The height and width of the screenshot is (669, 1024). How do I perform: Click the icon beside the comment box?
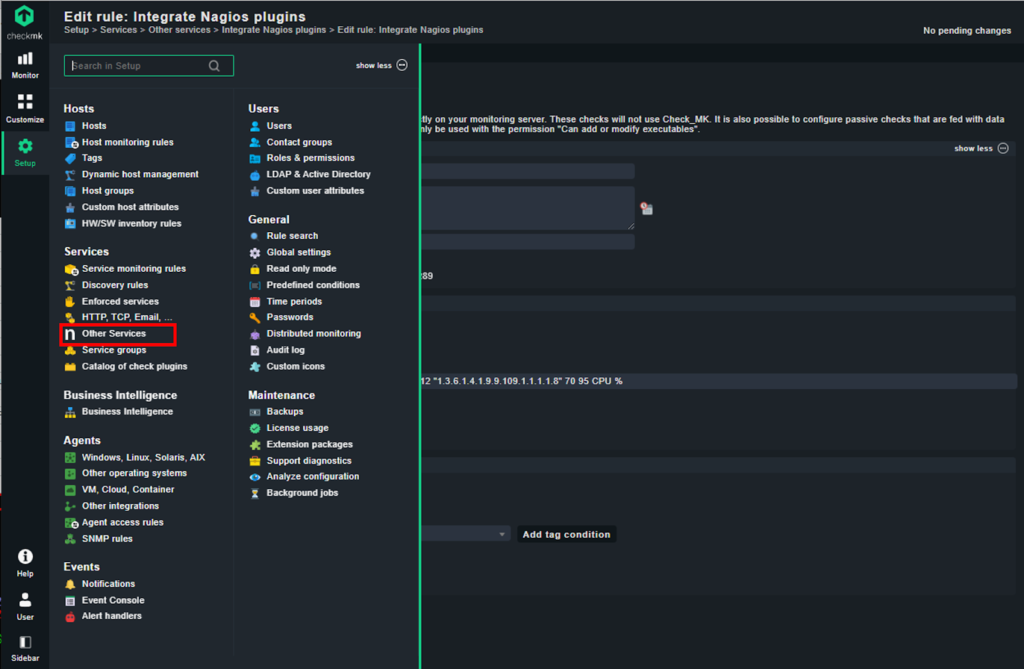[x=647, y=208]
